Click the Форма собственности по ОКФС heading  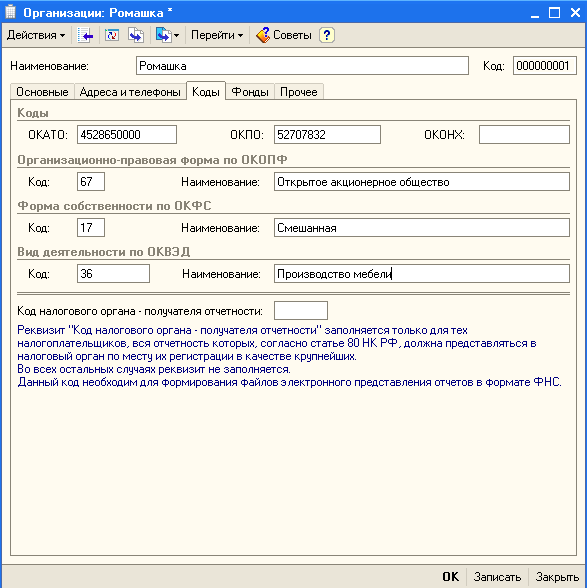[114, 206]
